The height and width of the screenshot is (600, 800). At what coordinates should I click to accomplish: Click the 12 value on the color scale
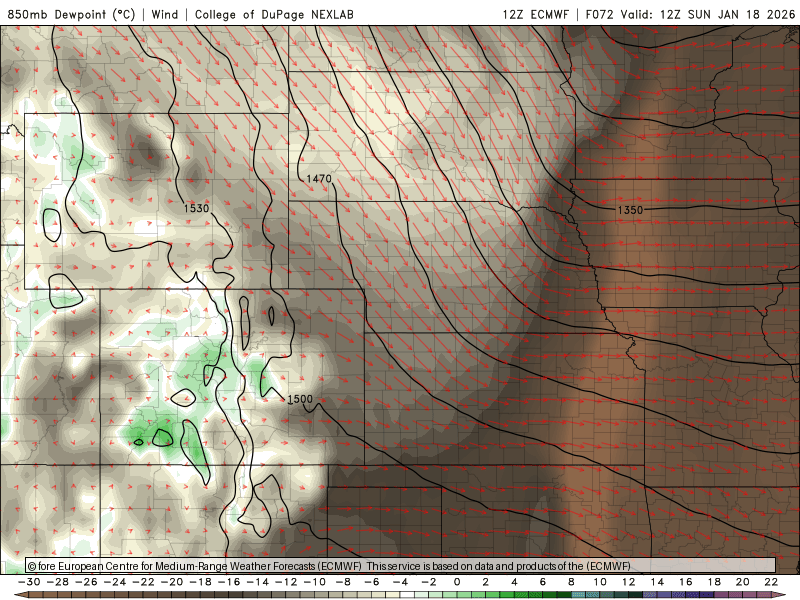click(629, 582)
